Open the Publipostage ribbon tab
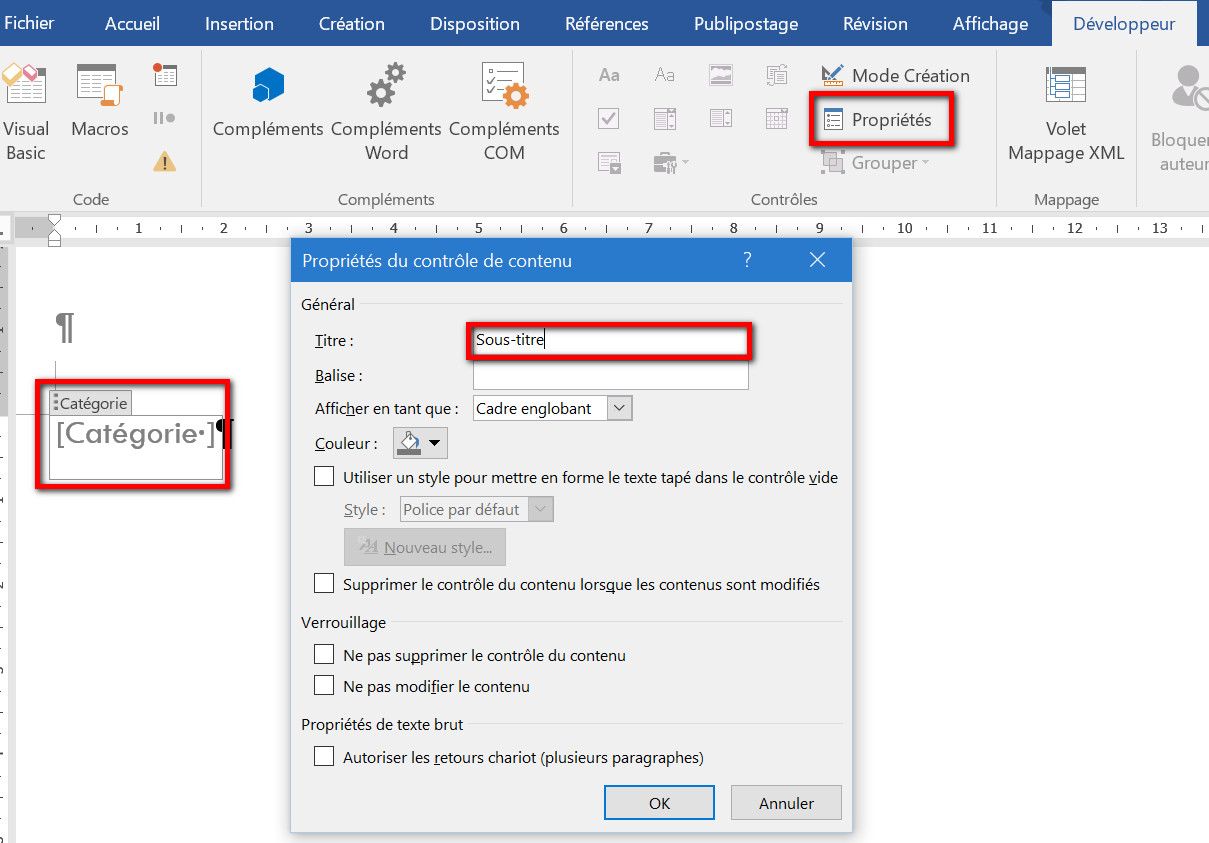This screenshot has height=843, width=1209. (x=746, y=24)
